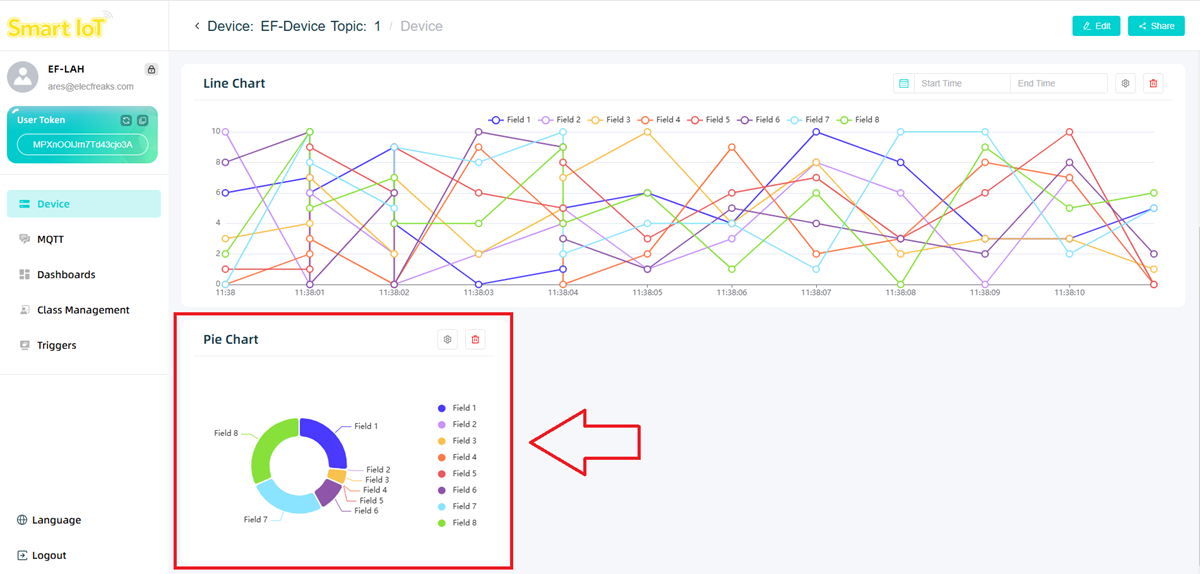Open Pie Chart settings gear
This screenshot has width=1200, height=574.
click(447, 340)
